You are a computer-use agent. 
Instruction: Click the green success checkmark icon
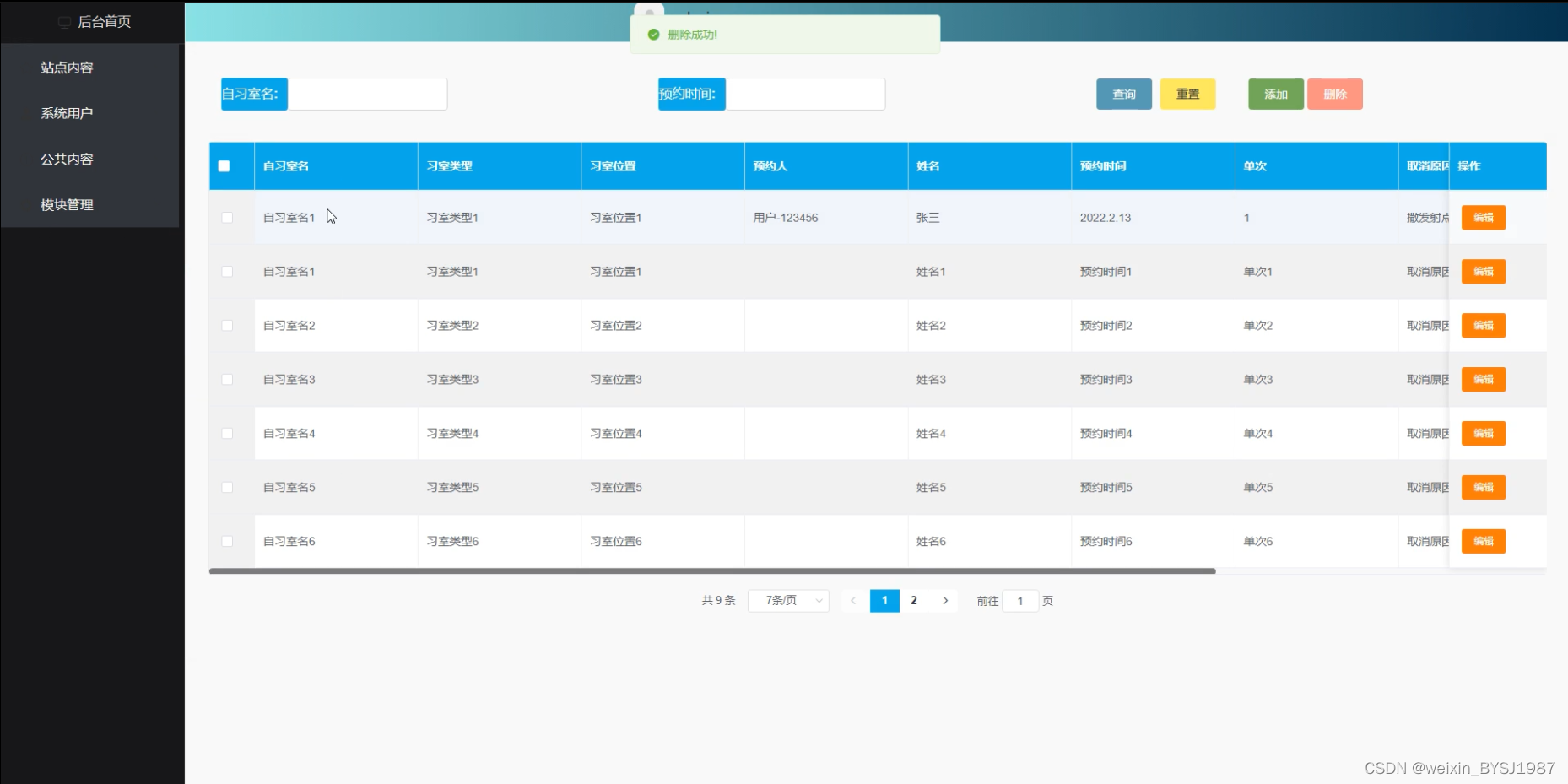tap(653, 35)
